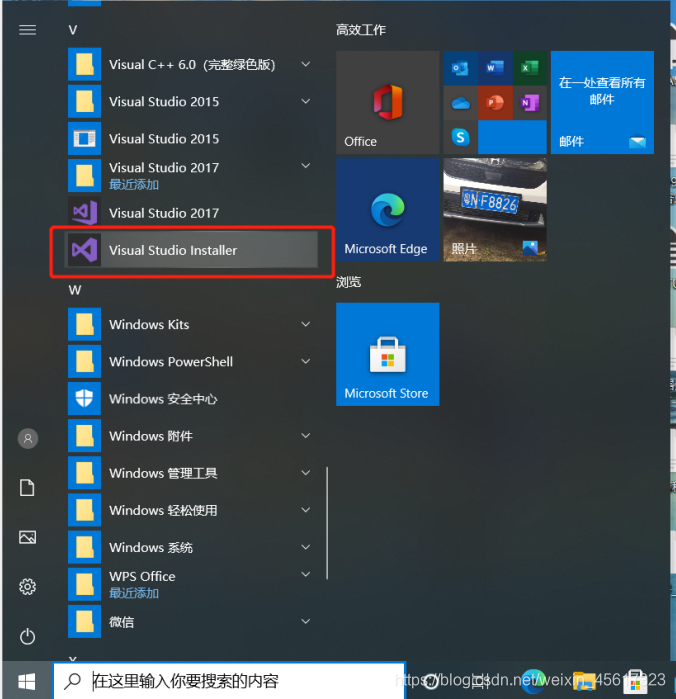Open the Windows 安全中心 entry
The height and width of the screenshot is (699, 676).
(191, 399)
